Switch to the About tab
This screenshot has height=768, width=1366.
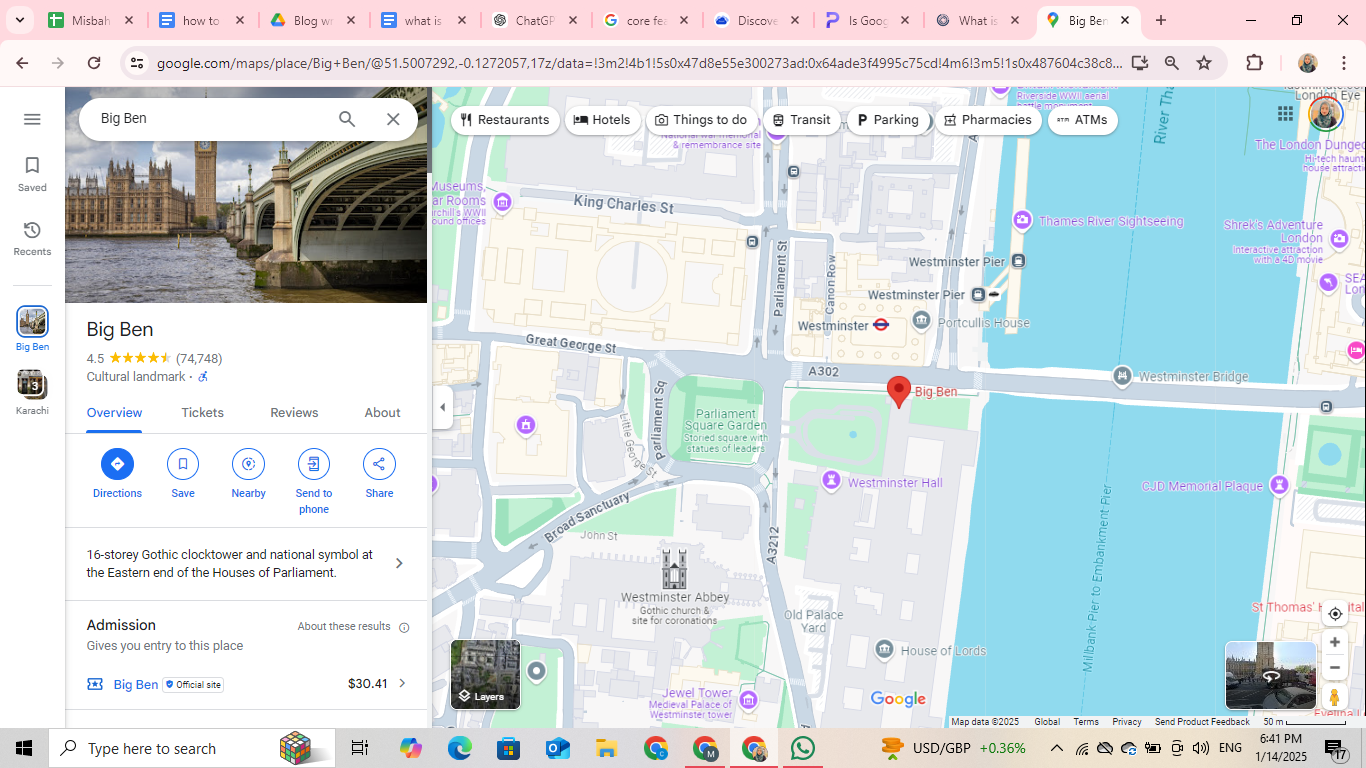click(x=382, y=413)
